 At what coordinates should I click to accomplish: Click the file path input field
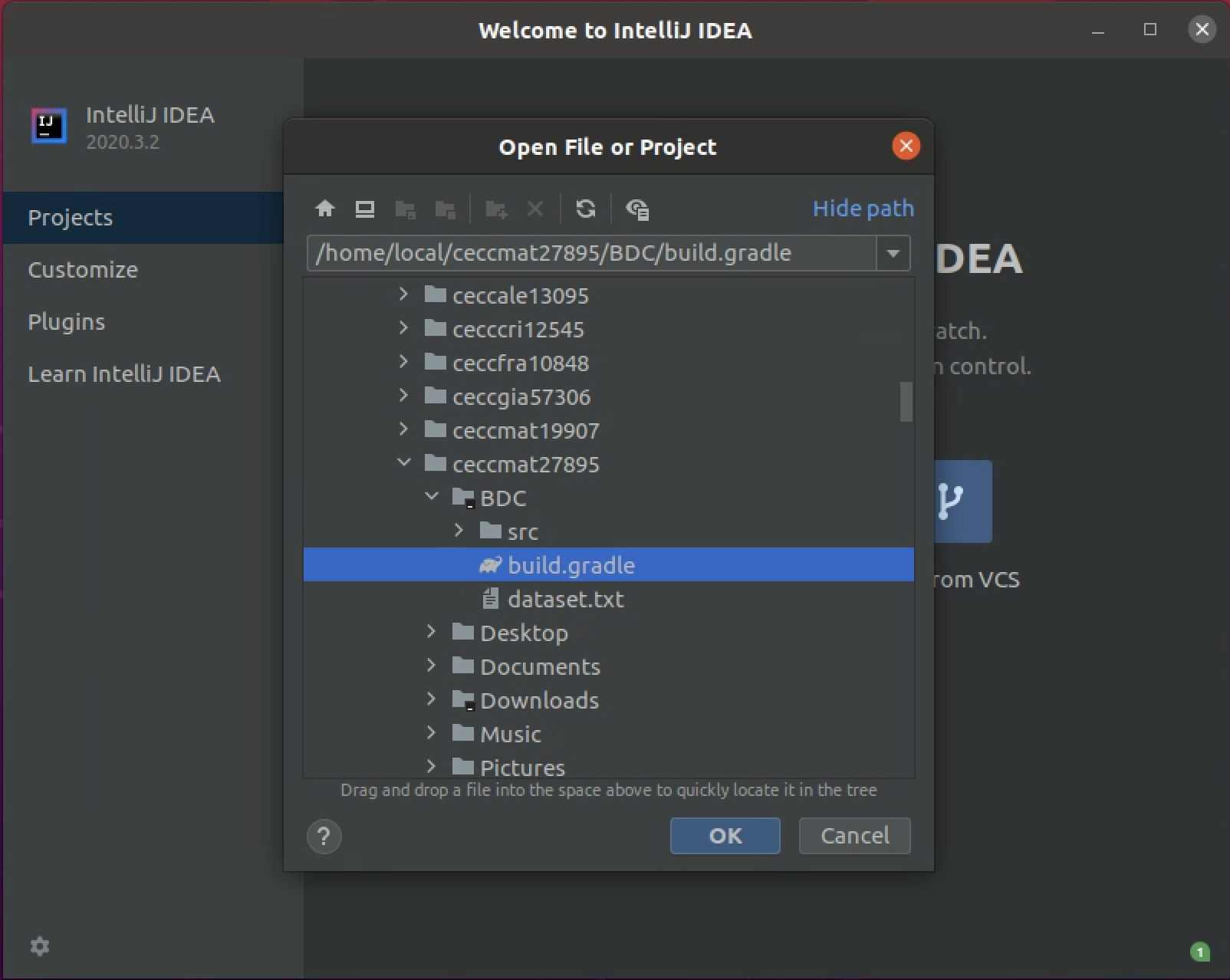coord(591,253)
